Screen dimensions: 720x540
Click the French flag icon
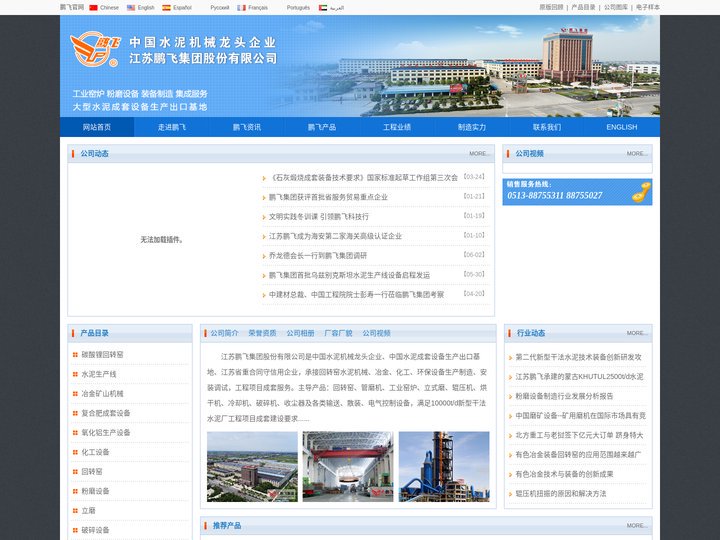(242, 7)
